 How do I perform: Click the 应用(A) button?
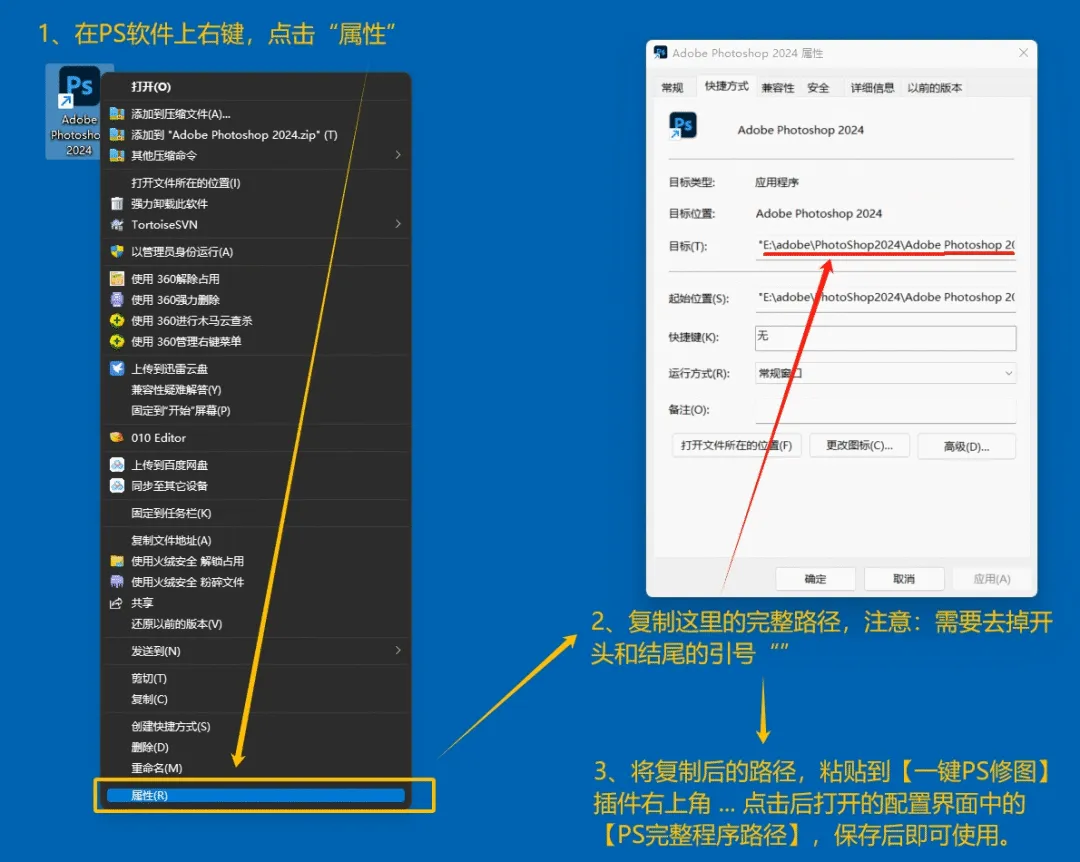tap(992, 579)
